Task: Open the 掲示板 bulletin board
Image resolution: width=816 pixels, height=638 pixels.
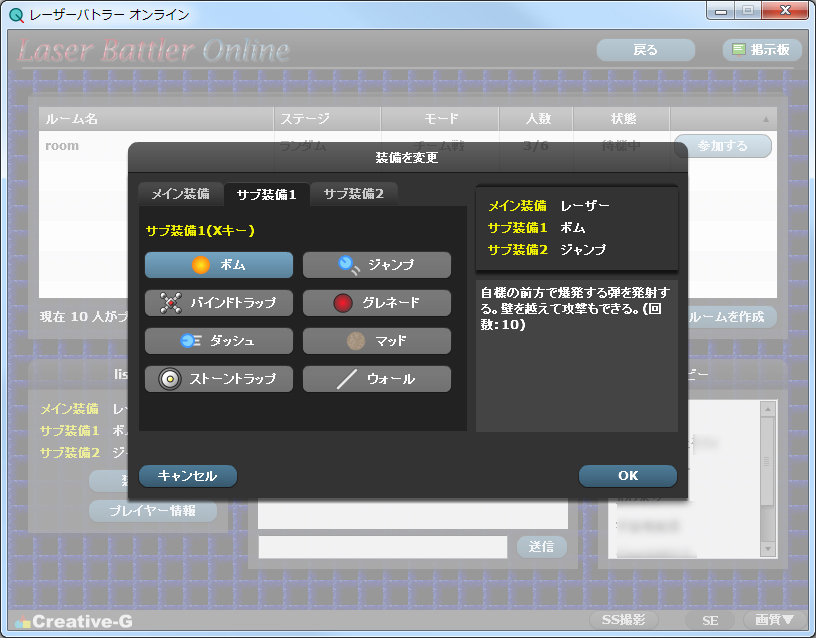Action: point(762,49)
